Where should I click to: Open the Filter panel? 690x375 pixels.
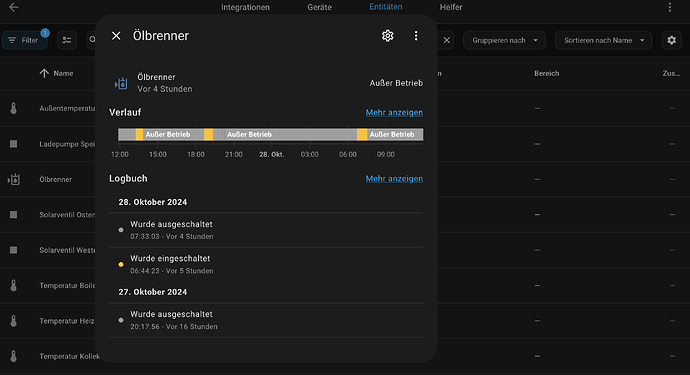25,40
